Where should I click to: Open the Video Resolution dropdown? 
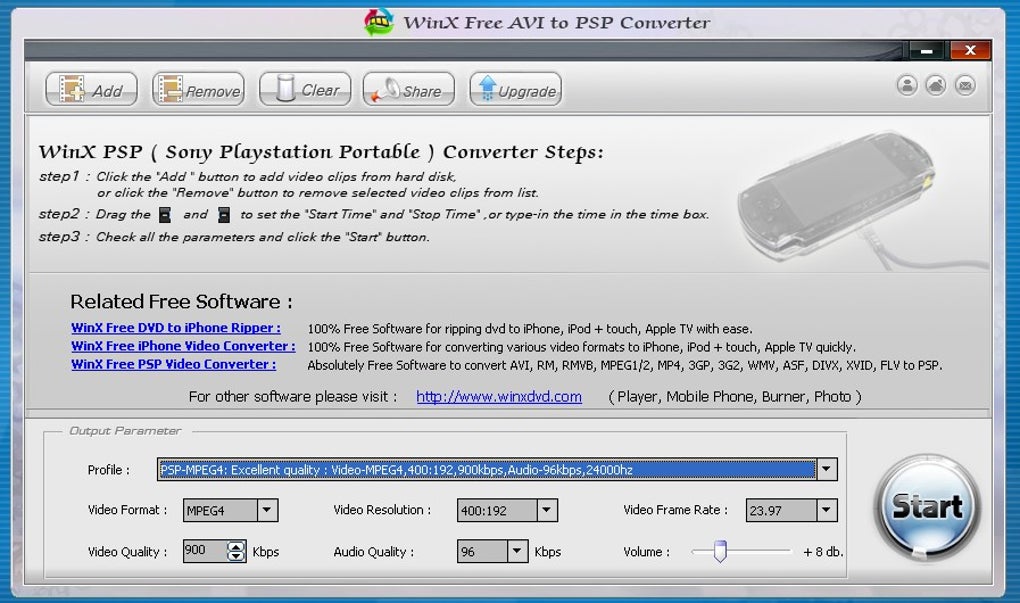[x=547, y=510]
